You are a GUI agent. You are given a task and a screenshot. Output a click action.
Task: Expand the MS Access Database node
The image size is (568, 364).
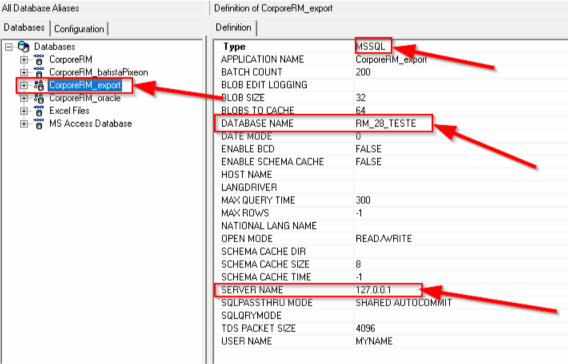24,124
